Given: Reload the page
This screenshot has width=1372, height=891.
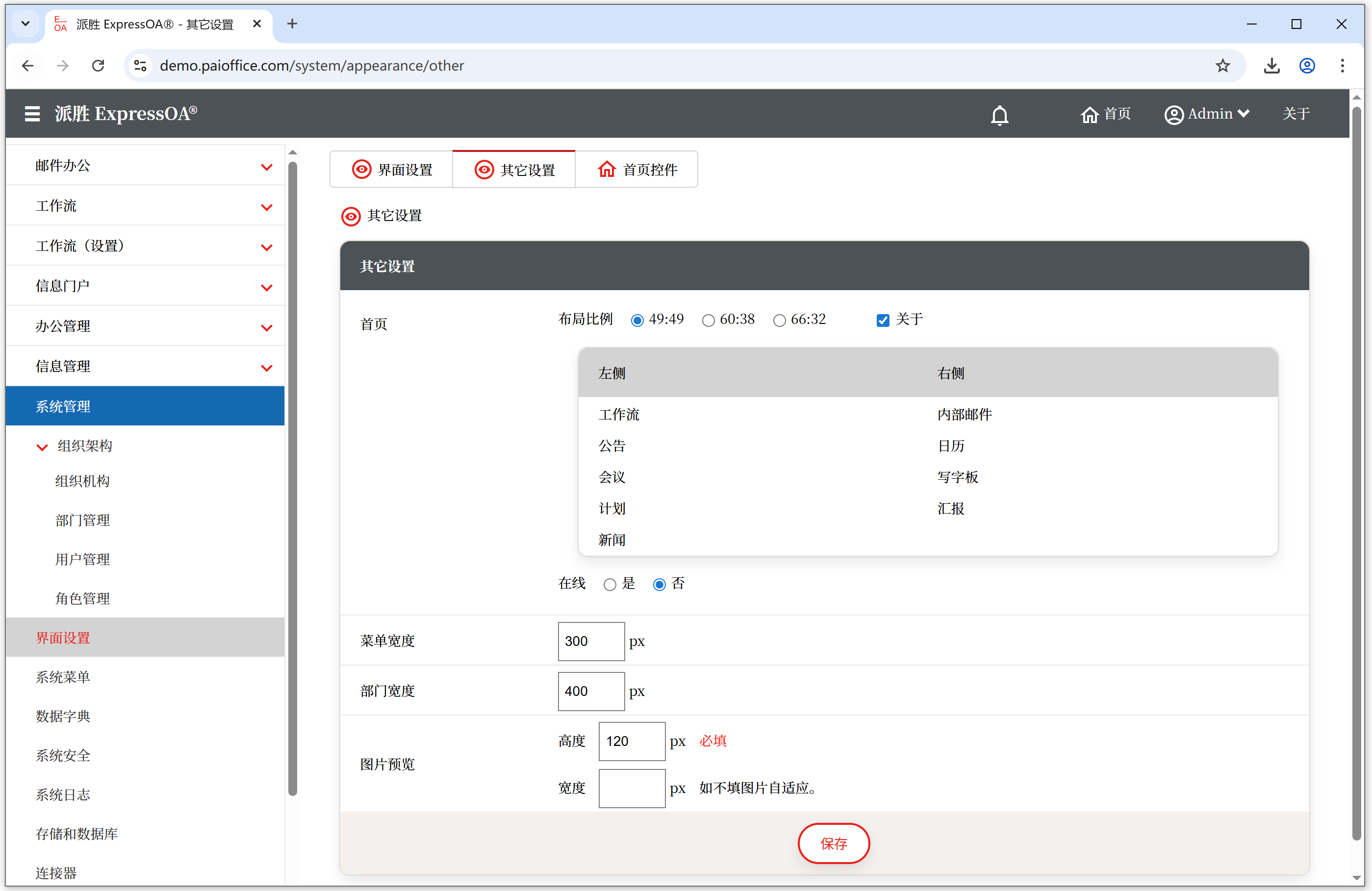Looking at the screenshot, I should tap(99, 66).
